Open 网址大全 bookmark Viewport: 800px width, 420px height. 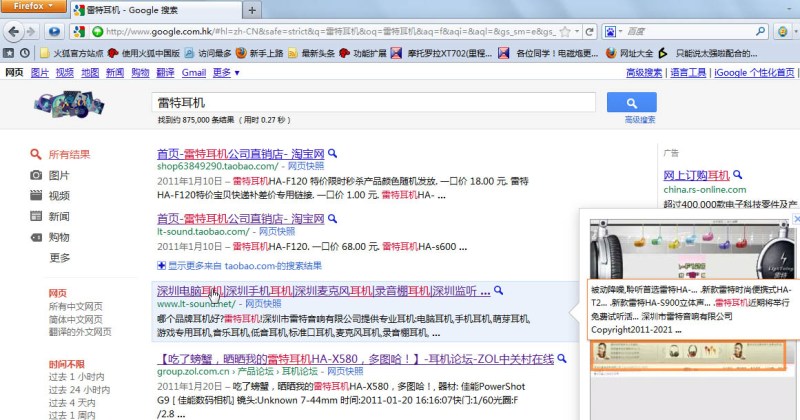(x=630, y=53)
